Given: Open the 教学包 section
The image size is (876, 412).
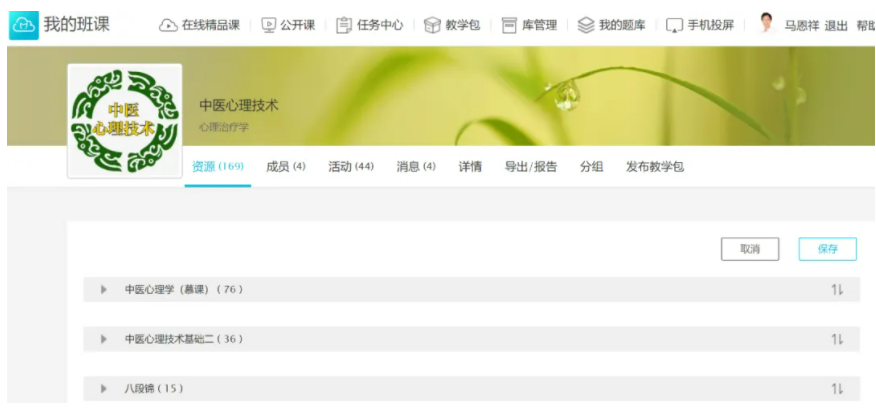Looking at the screenshot, I should (451, 25).
